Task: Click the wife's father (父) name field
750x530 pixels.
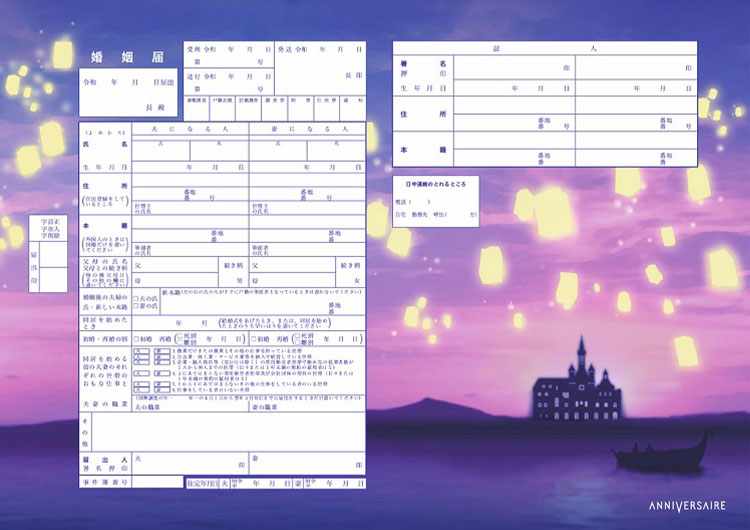Action: point(292,265)
